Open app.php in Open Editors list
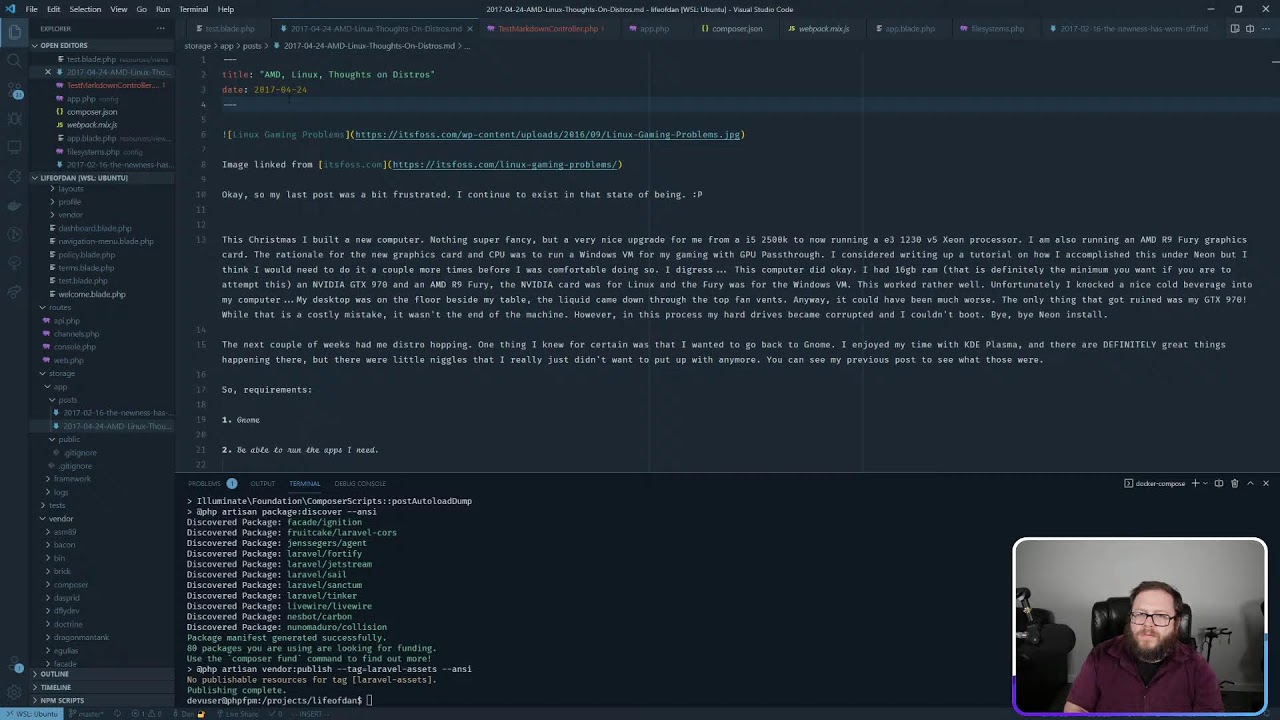This screenshot has height=720, width=1280. (x=81, y=99)
